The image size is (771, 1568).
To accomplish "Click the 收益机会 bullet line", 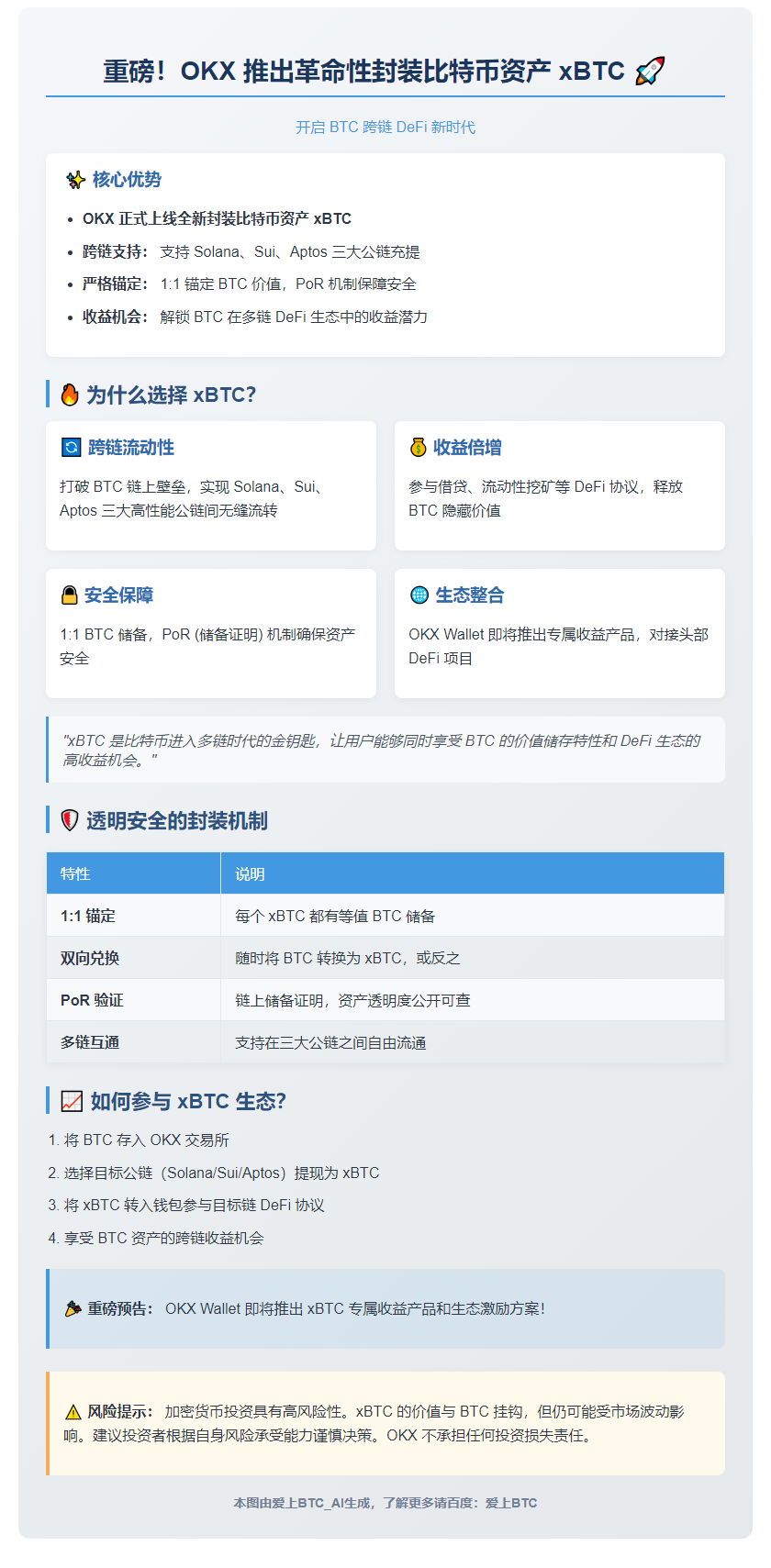I will (x=255, y=317).
